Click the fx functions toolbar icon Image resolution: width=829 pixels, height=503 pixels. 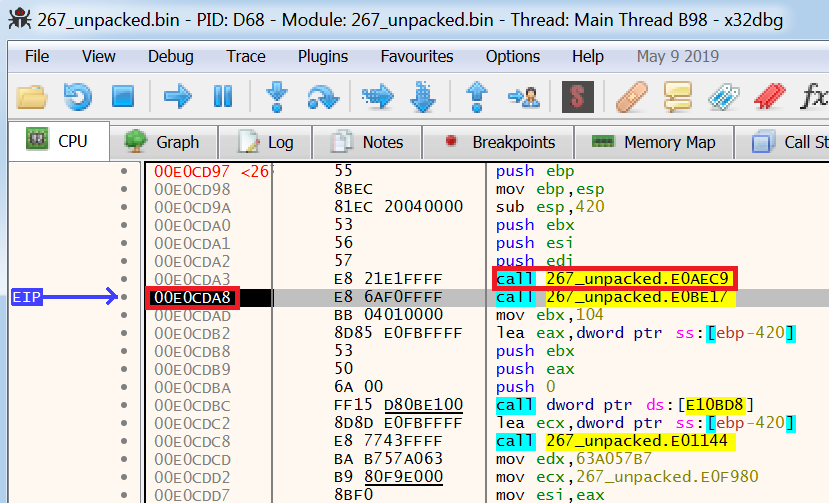[x=814, y=97]
